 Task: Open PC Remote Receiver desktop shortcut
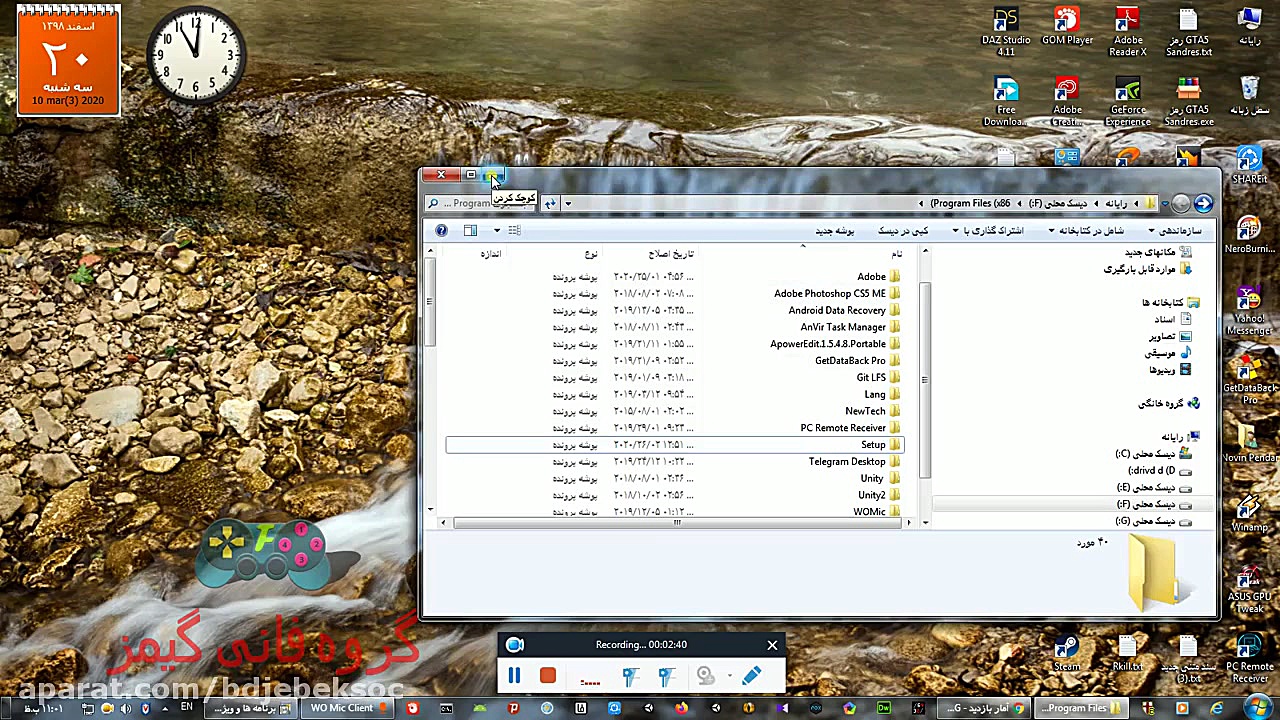1249,659
